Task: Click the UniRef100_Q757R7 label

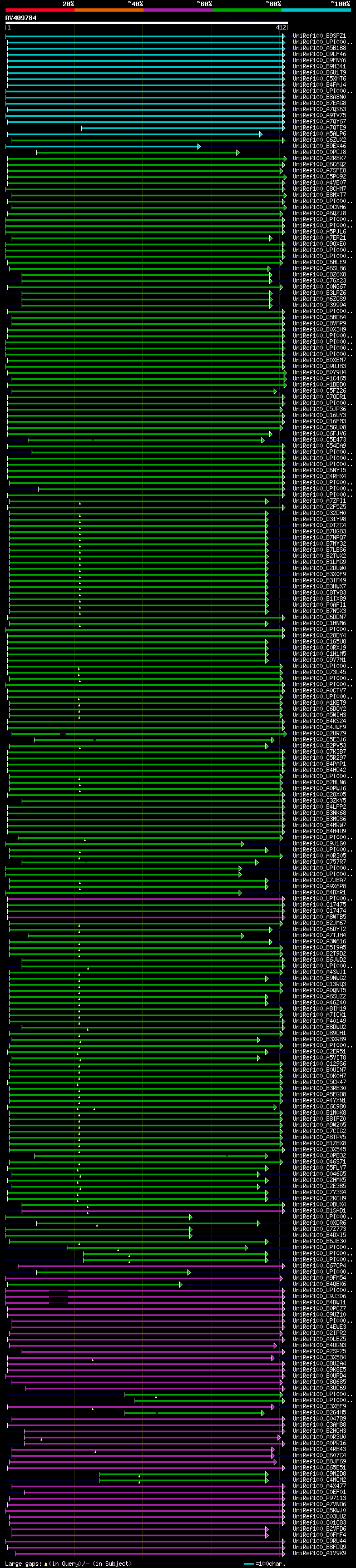Action: pyautogui.click(x=319, y=862)
